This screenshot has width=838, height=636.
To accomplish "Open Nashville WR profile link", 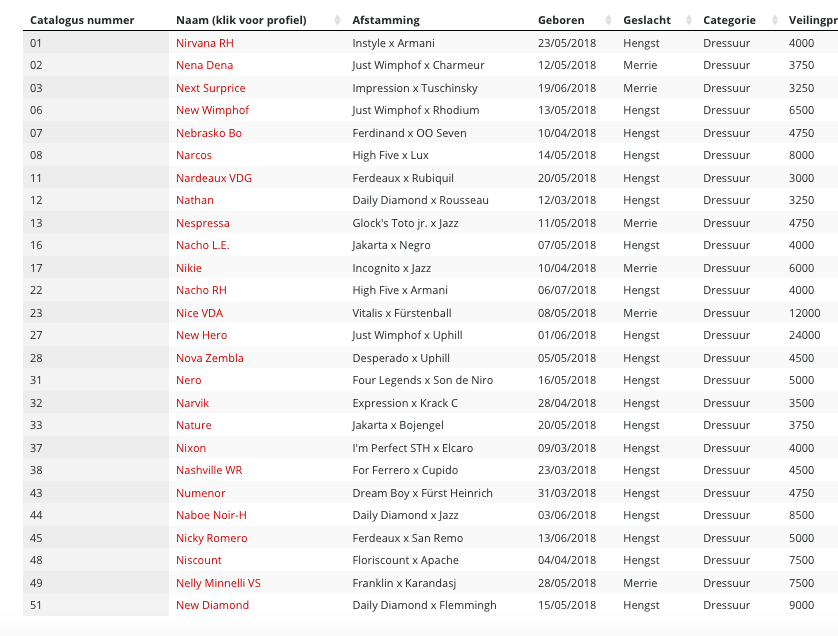I will click(209, 470).
